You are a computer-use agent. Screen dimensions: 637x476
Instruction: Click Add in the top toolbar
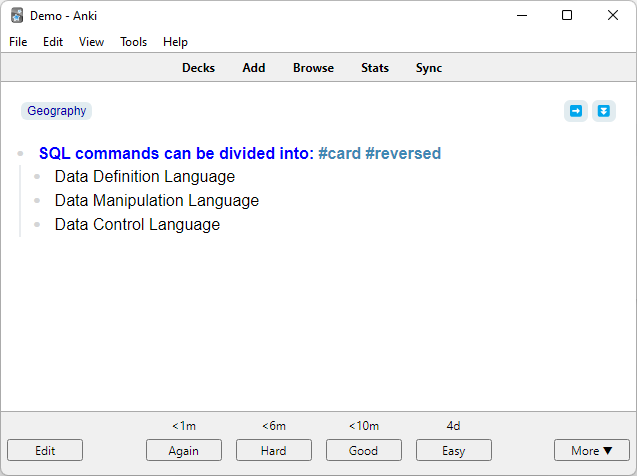pos(254,68)
